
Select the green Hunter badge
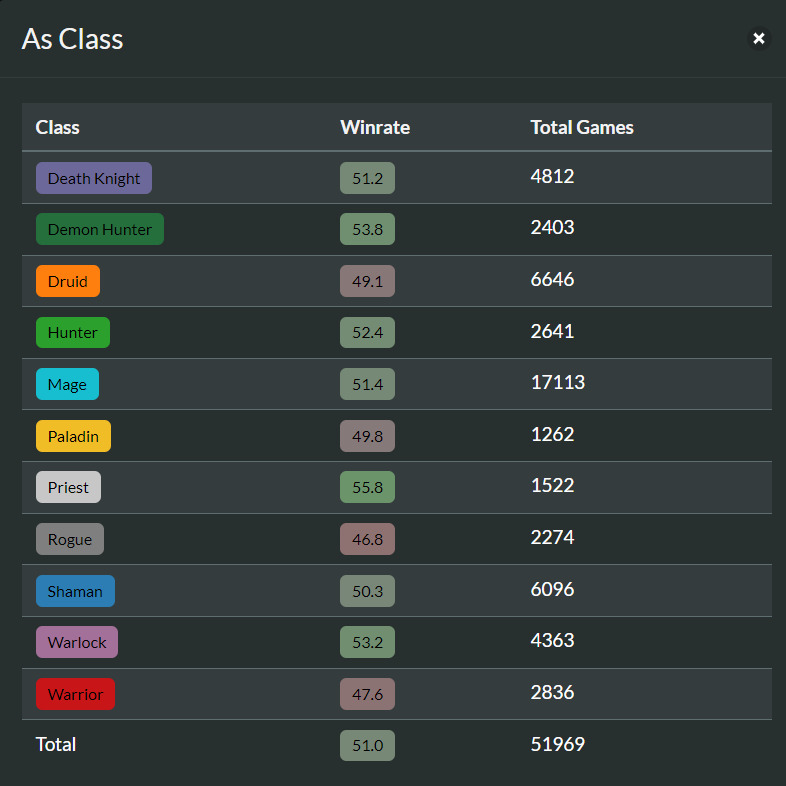click(x=73, y=332)
